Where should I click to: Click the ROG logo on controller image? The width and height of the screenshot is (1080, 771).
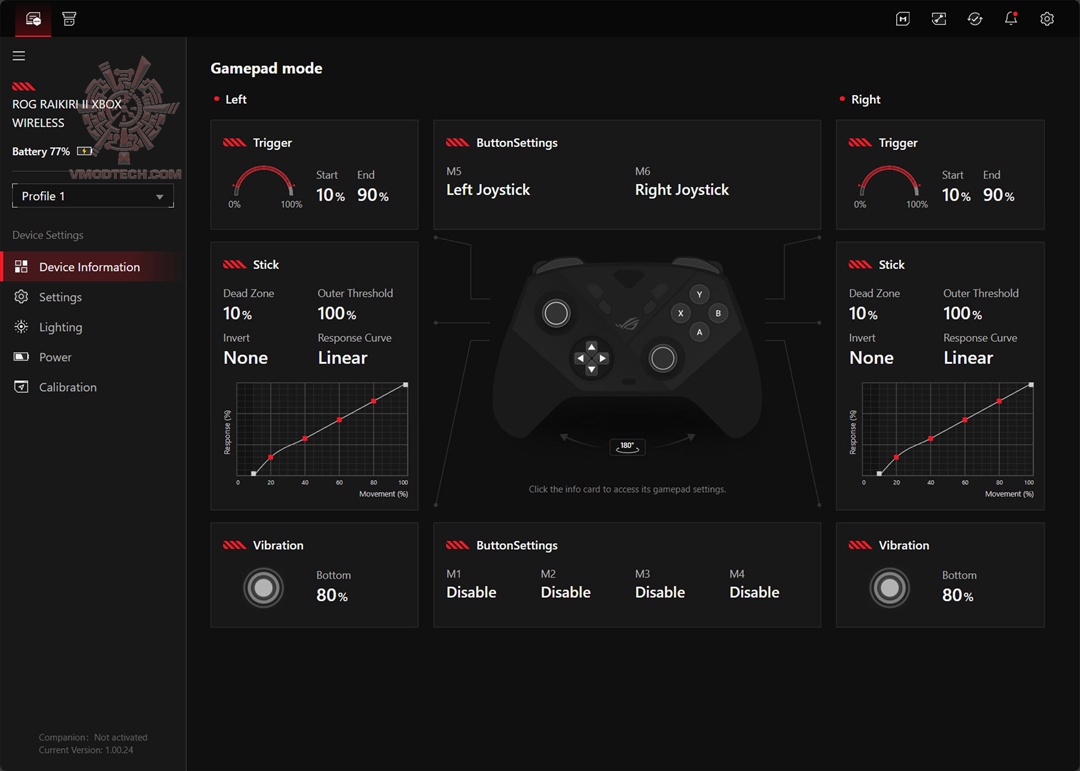(627, 324)
